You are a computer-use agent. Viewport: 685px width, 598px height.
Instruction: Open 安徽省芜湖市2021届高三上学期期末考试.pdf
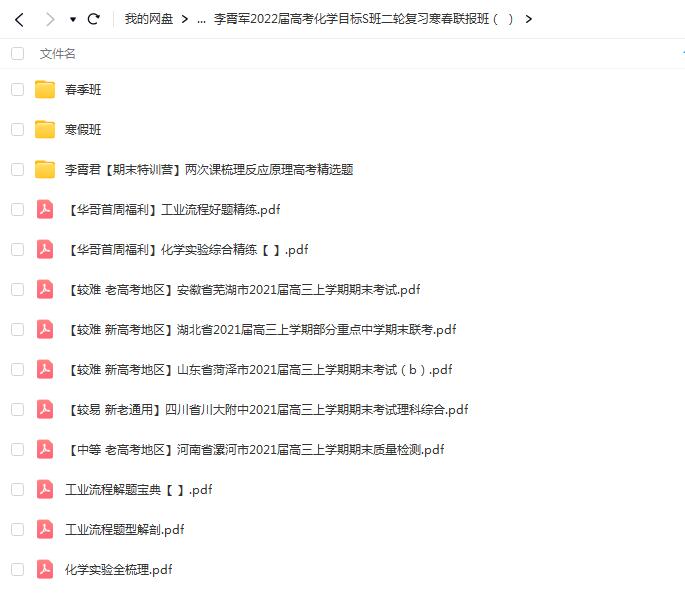point(242,289)
